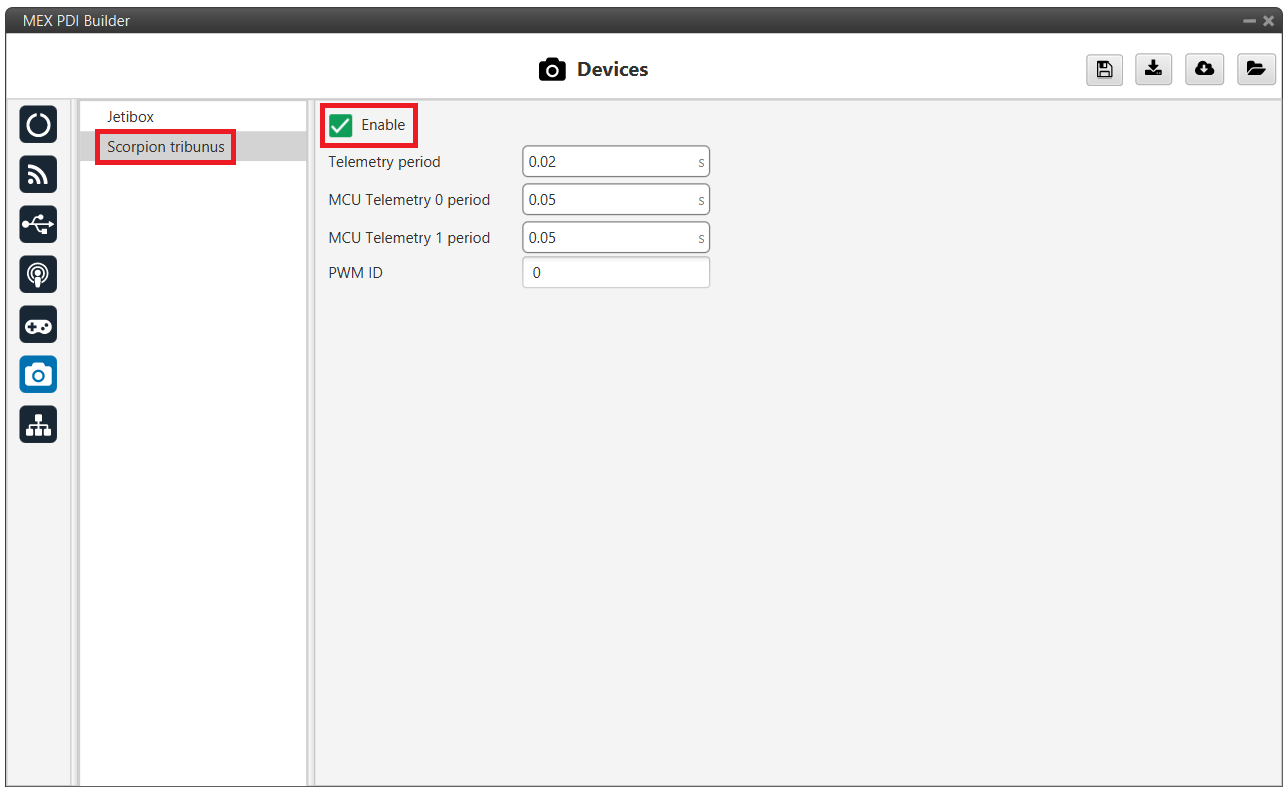
Task: Click the MCU Telemetry 1 period field
Action: point(608,237)
